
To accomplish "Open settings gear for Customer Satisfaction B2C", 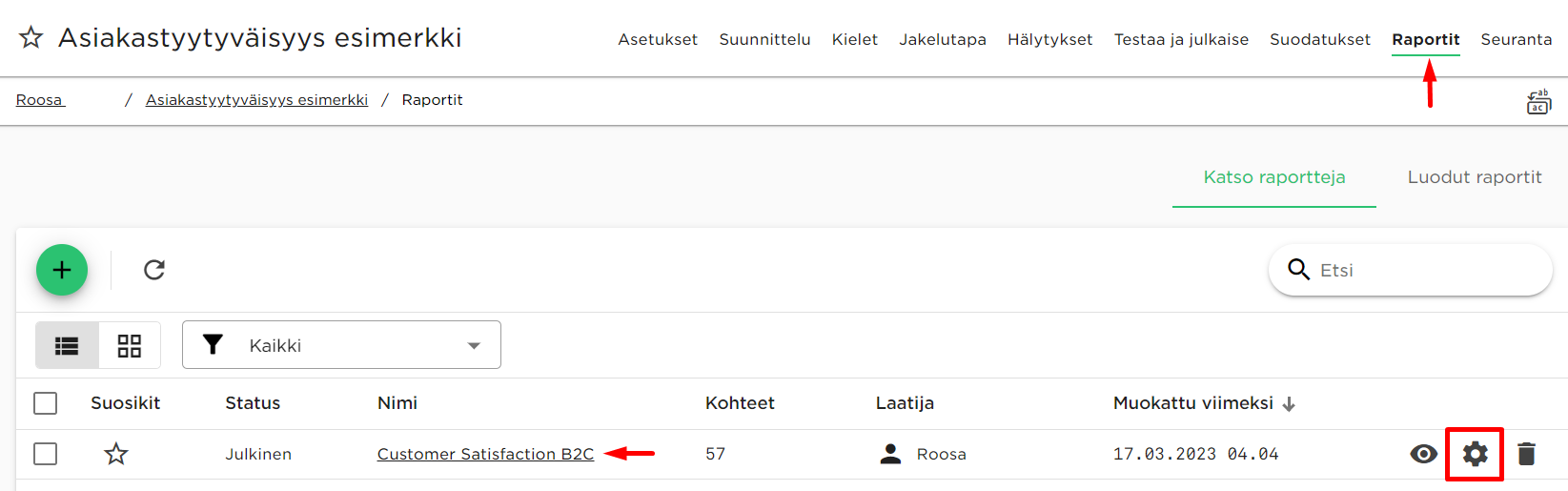I will coord(1475,454).
